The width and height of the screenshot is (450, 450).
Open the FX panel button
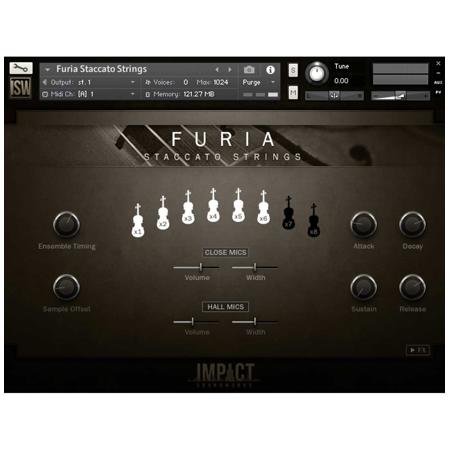click(418, 350)
